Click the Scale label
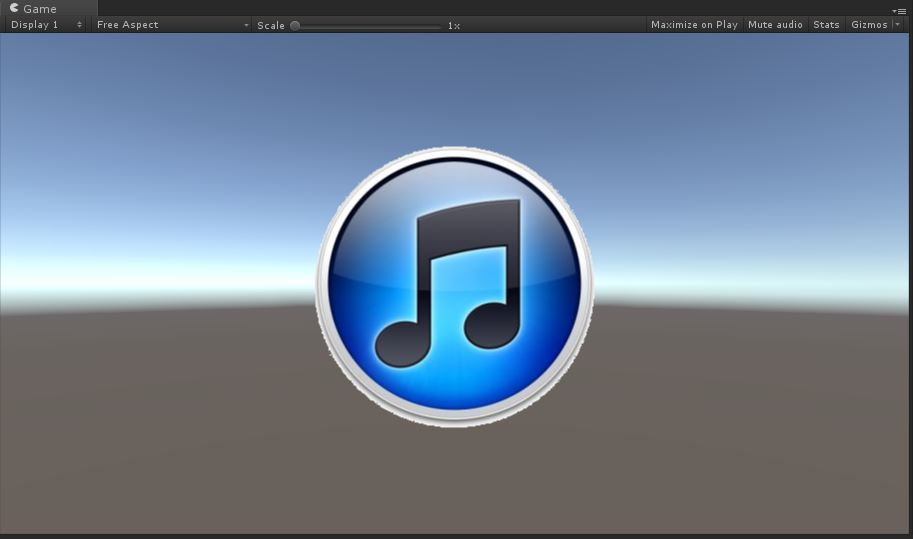The image size is (913, 539). [x=271, y=26]
